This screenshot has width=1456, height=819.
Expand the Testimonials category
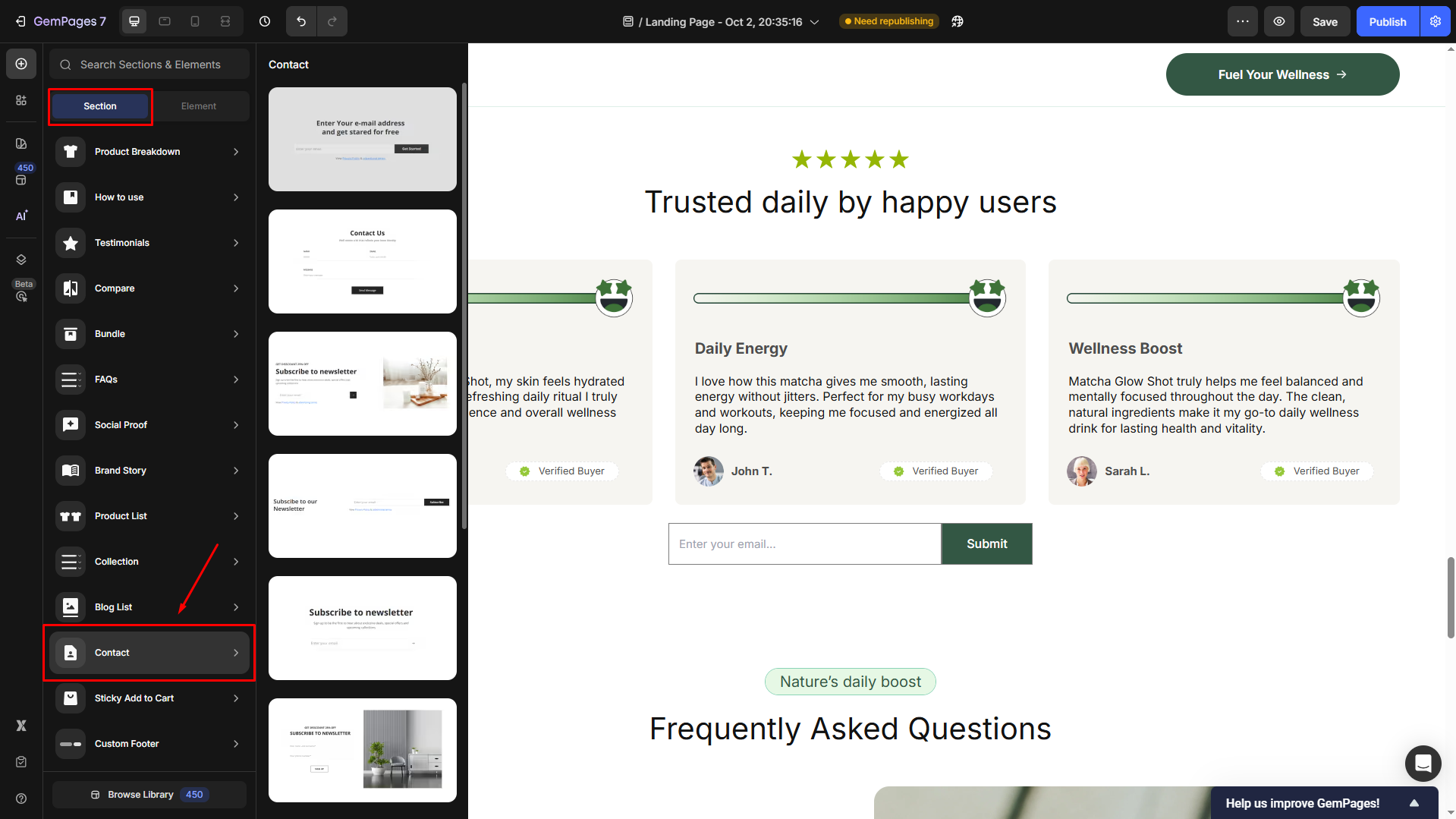coord(149,243)
